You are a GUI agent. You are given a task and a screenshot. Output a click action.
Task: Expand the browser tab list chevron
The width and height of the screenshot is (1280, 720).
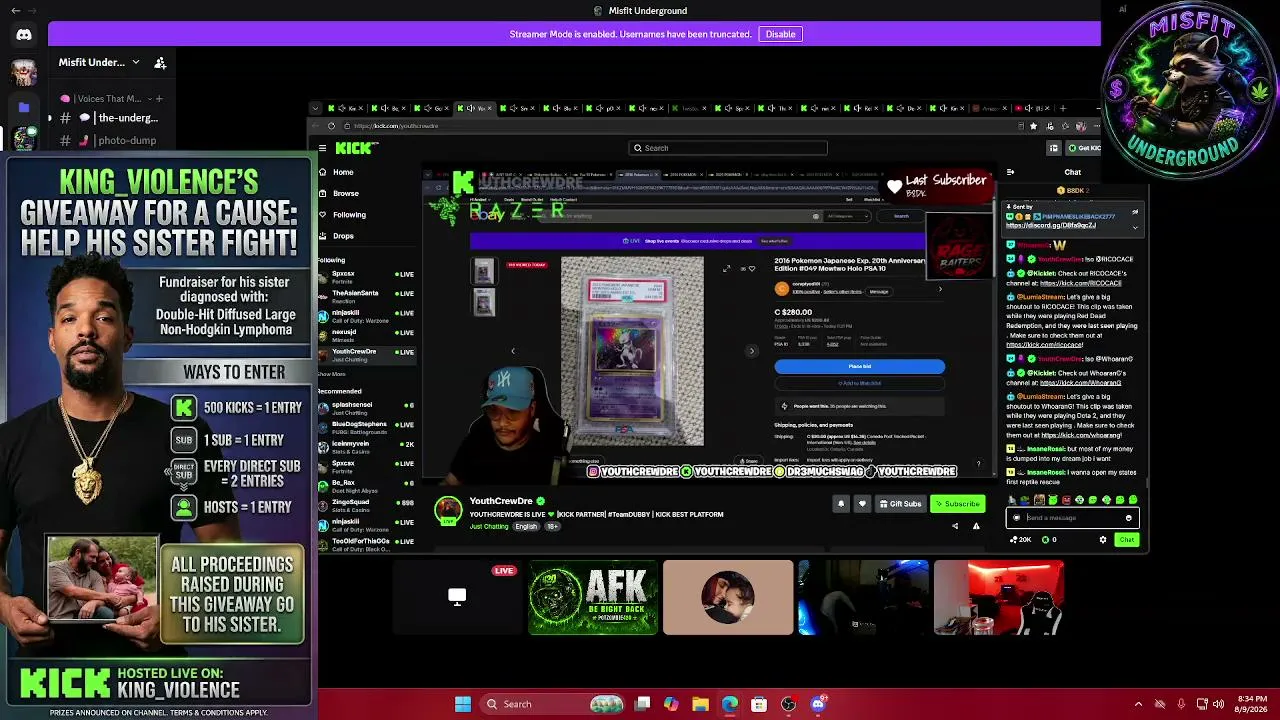tap(315, 108)
